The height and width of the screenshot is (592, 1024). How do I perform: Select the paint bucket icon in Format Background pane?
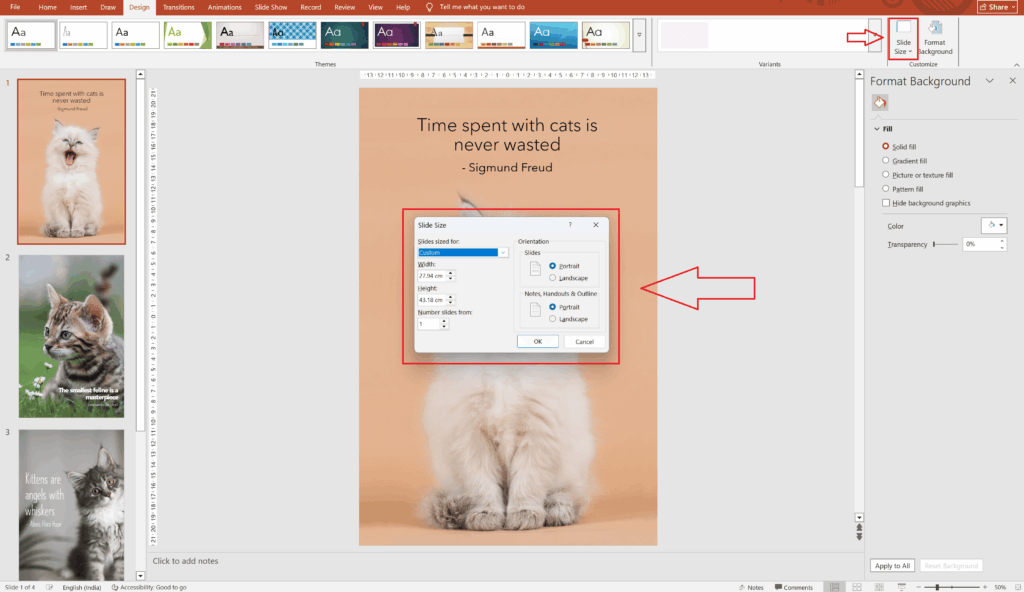pyautogui.click(x=879, y=101)
